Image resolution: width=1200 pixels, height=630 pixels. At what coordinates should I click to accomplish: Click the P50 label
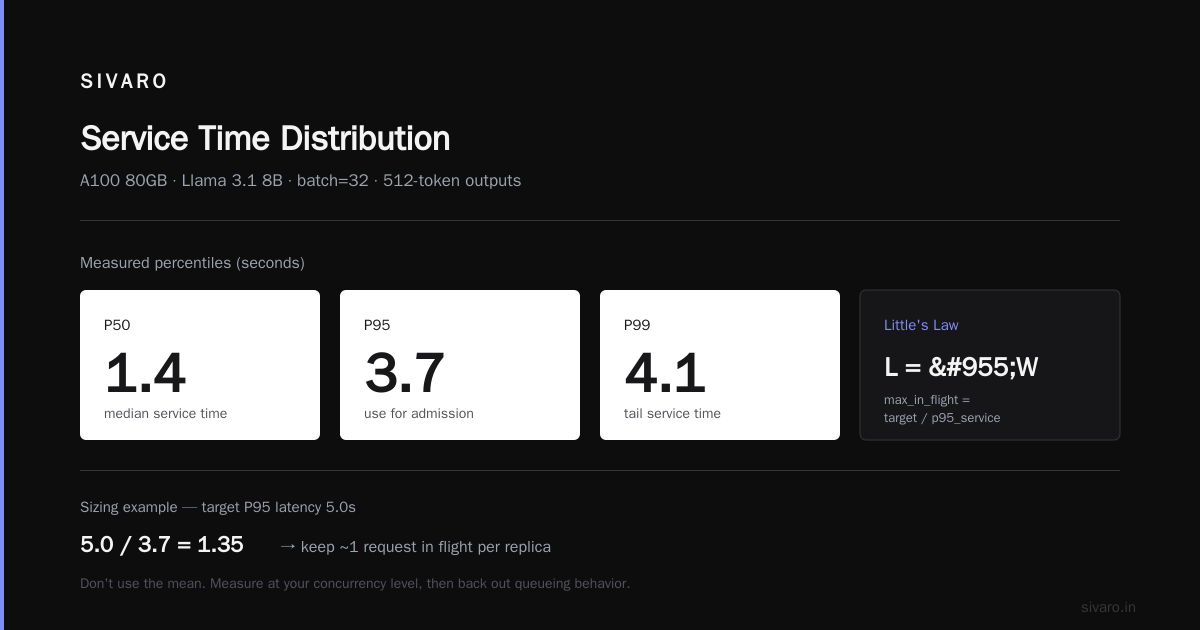coord(117,325)
